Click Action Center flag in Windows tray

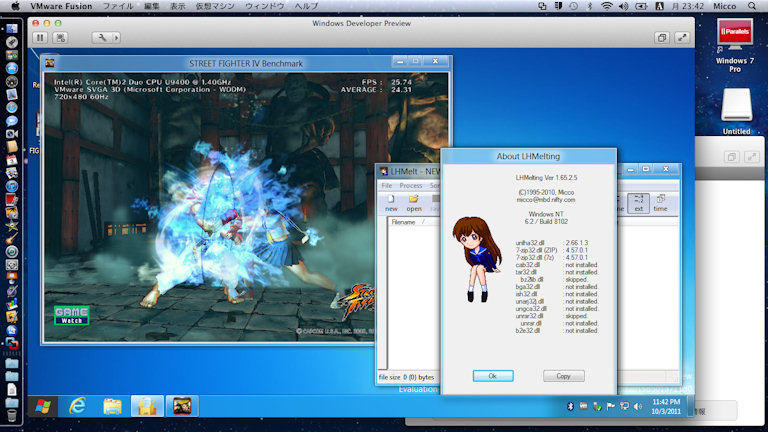(x=610, y=407)
